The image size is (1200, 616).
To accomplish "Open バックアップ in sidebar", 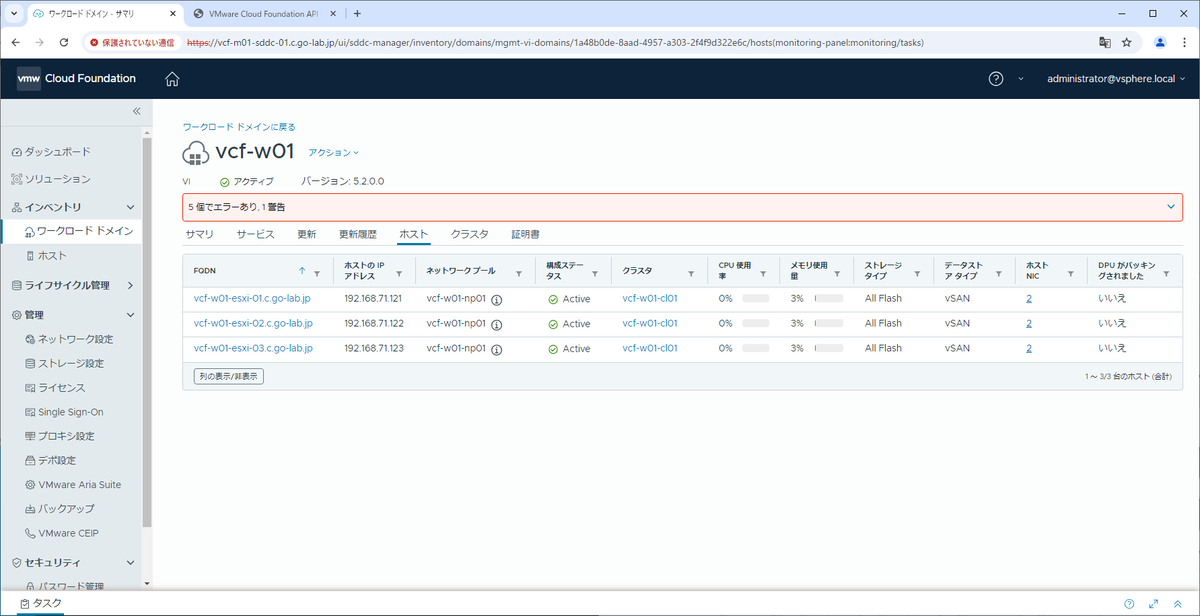I will [60, 509].
